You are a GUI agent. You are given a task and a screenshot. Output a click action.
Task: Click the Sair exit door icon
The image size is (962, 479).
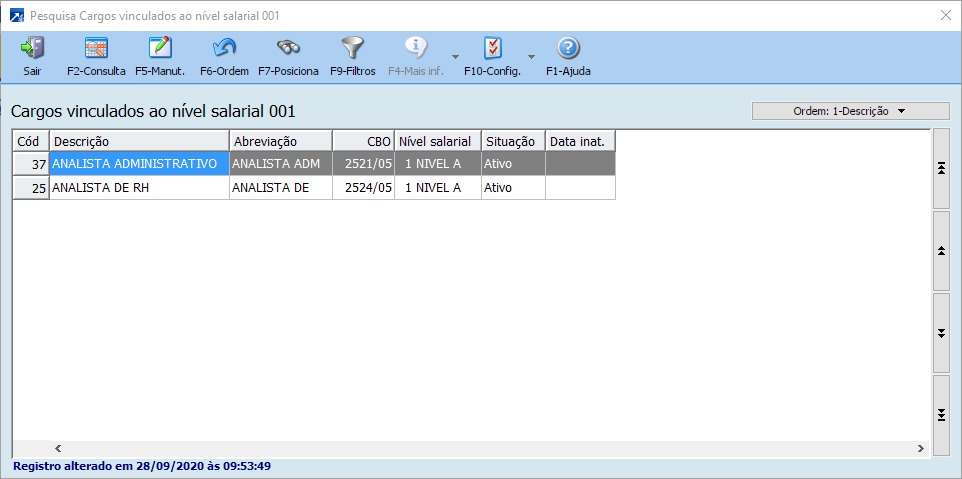(32, 48)
